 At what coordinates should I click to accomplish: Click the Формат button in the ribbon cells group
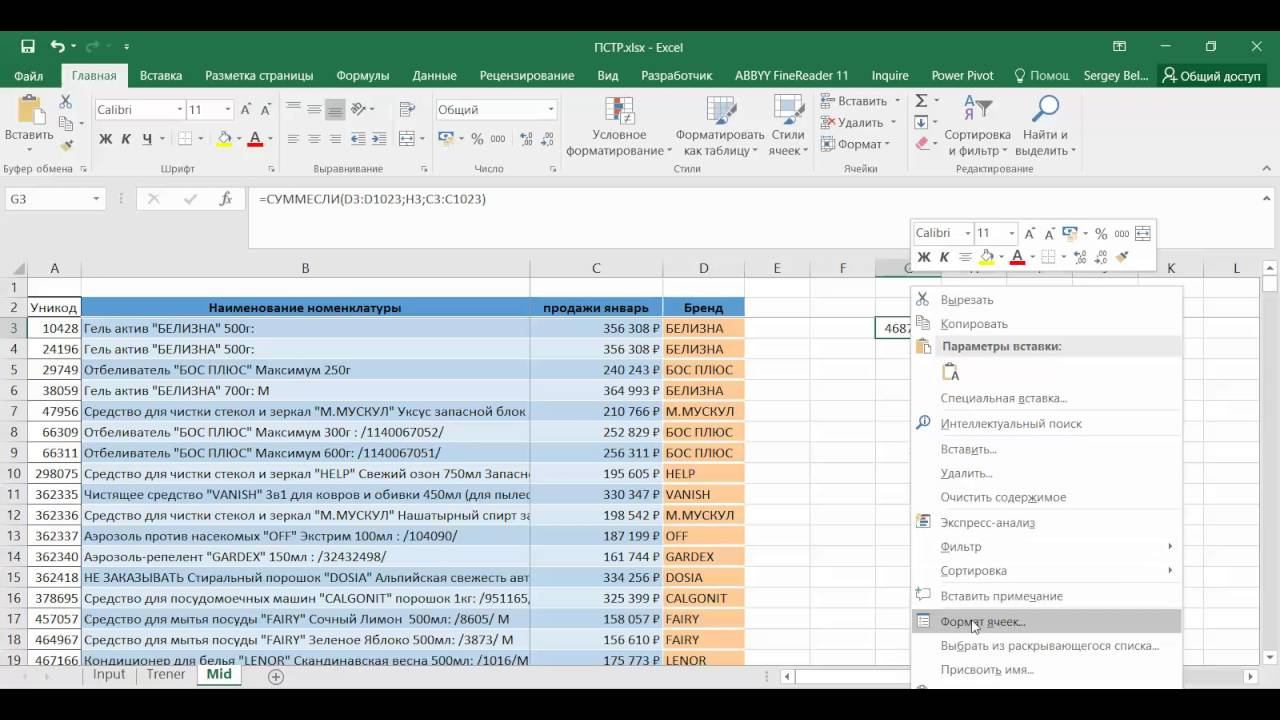pos(856,144)
